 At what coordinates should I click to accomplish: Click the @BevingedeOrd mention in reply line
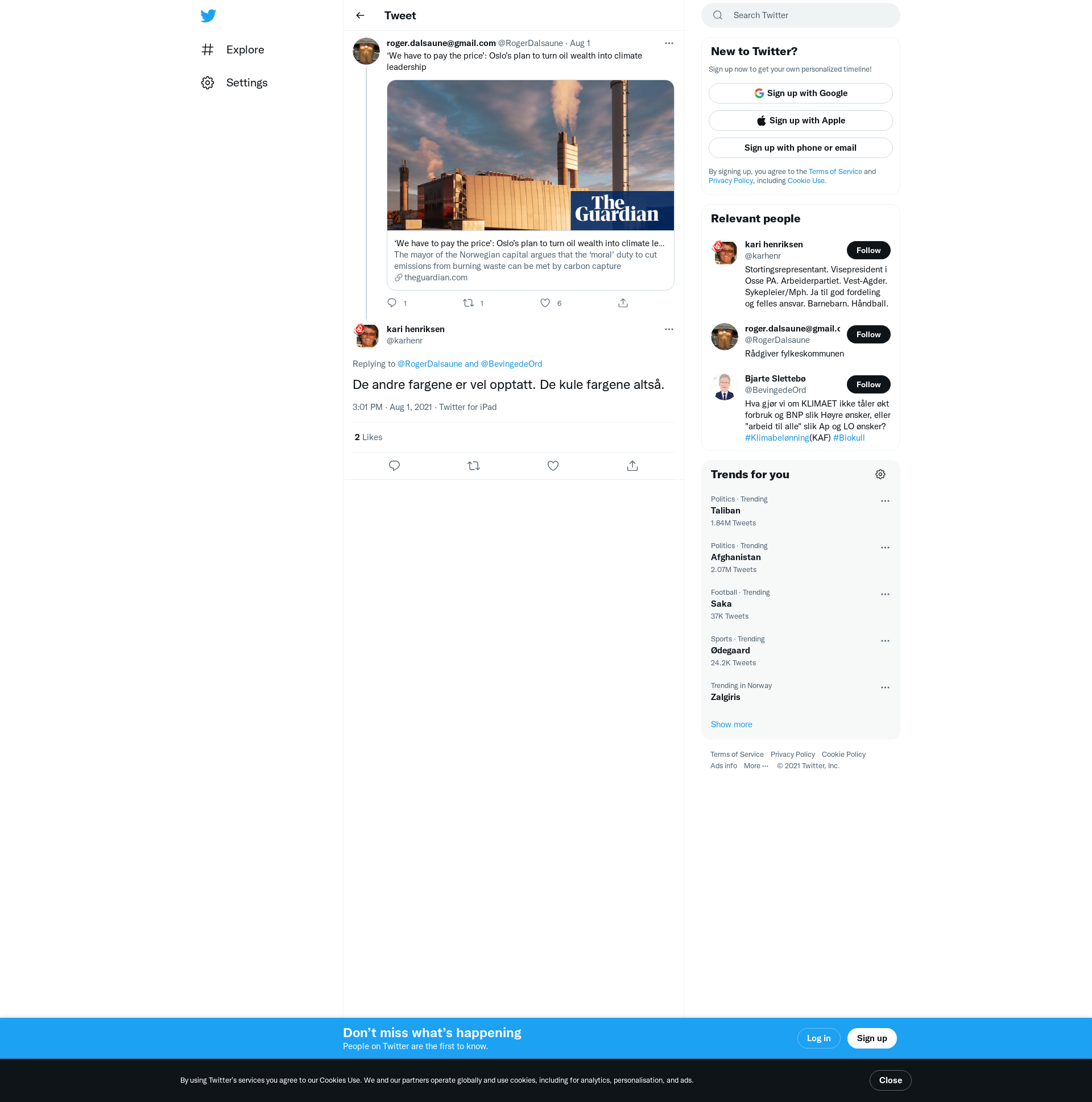511,364
